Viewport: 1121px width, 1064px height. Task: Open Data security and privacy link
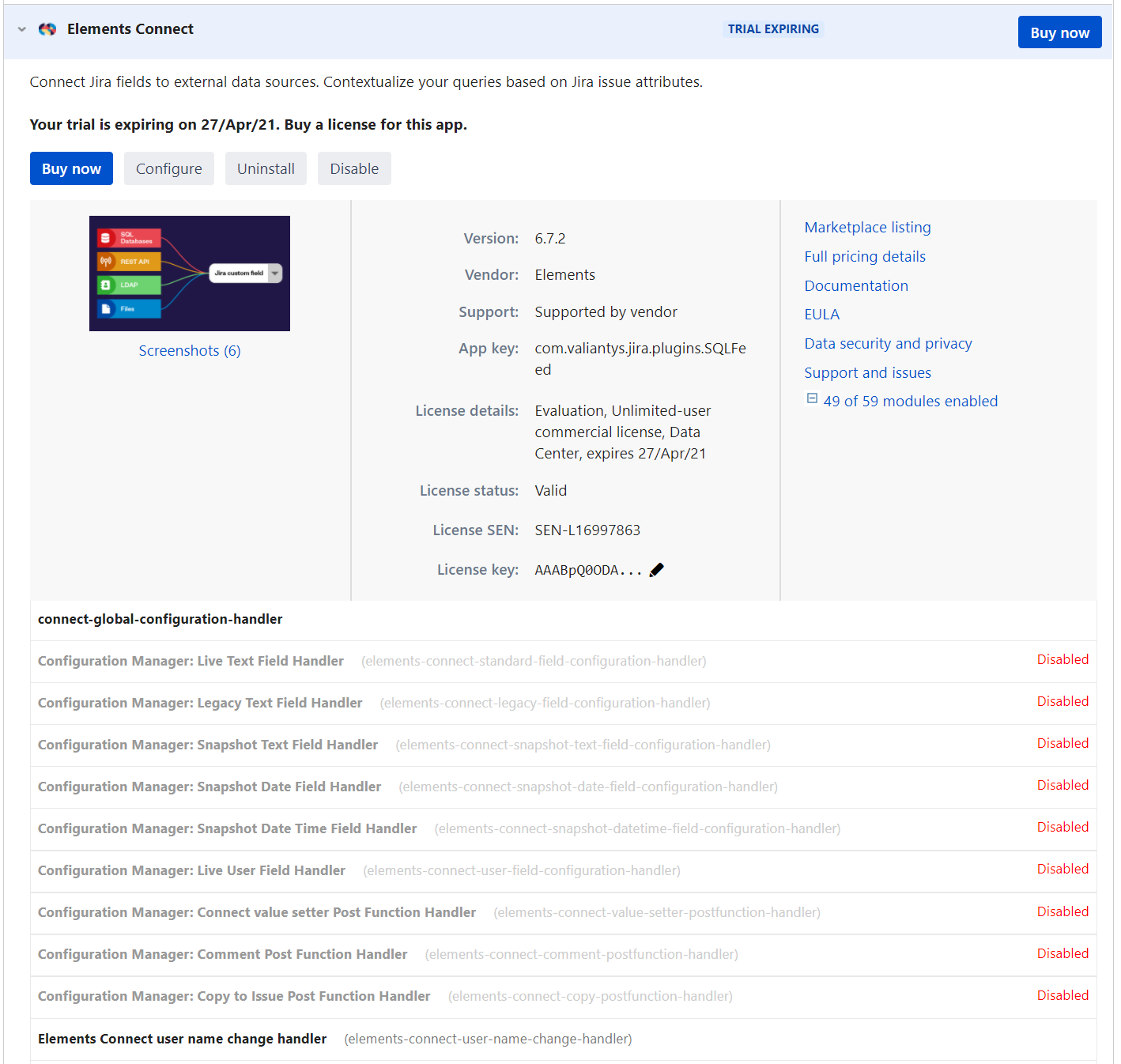(888, 344)
